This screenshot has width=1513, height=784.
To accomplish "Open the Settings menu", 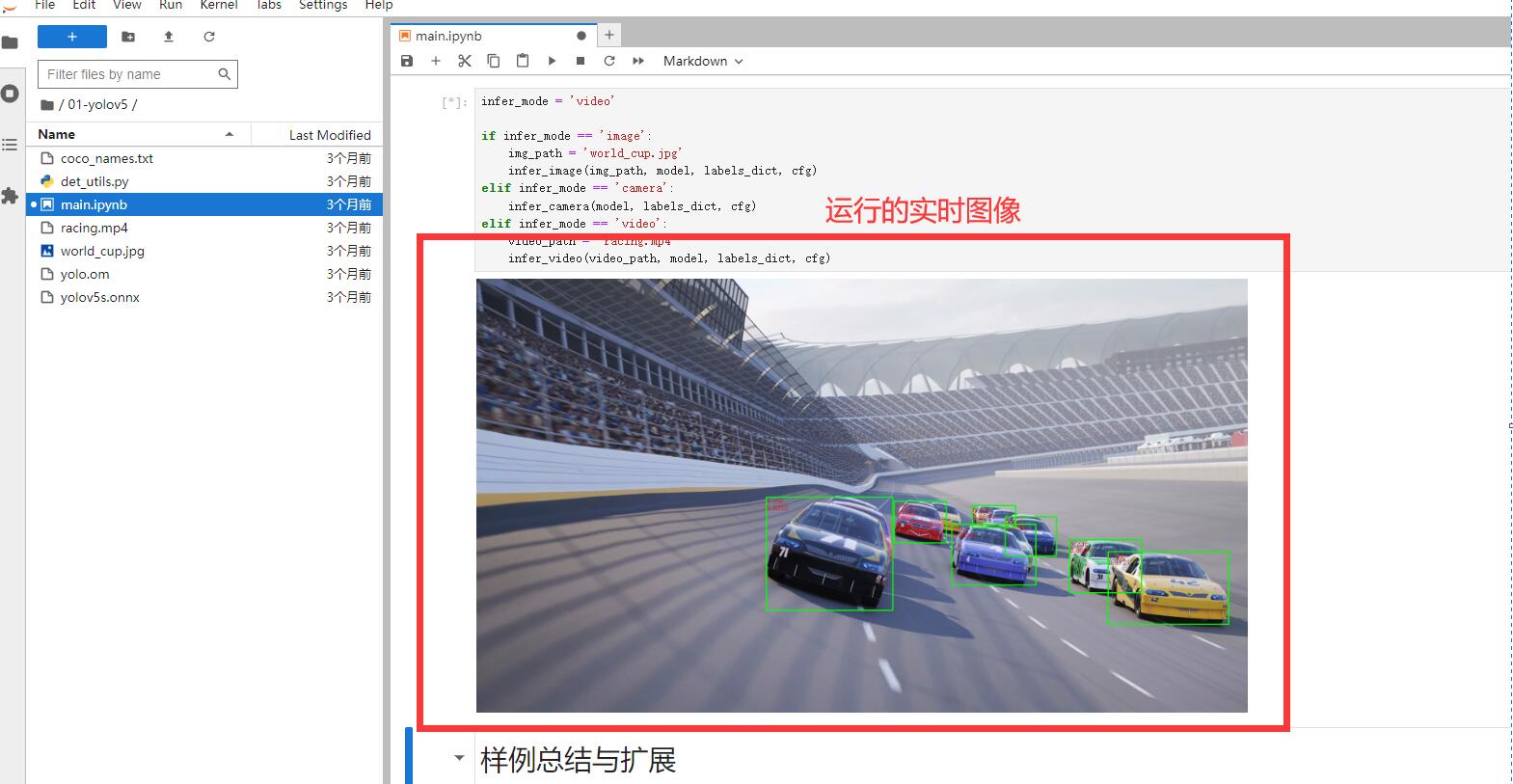I will (323, 5).
